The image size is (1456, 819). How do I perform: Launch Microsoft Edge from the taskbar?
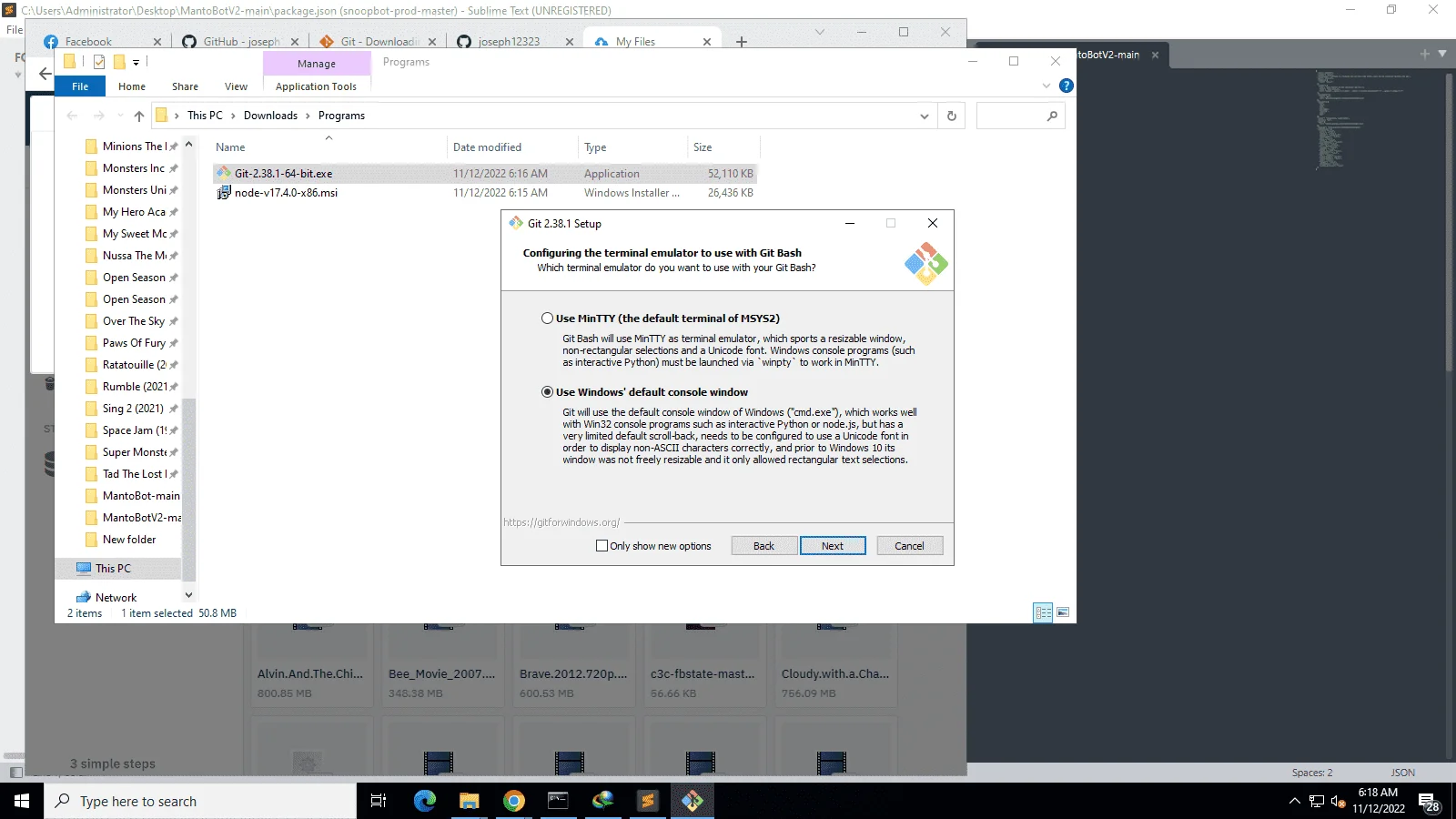[x=424, y=801]
